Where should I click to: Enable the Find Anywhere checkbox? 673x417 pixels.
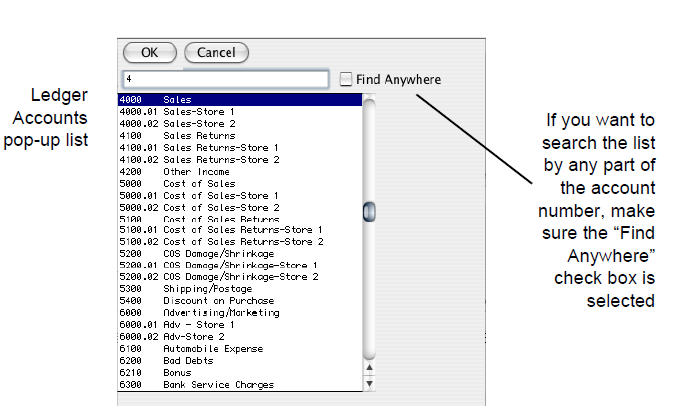346,79
